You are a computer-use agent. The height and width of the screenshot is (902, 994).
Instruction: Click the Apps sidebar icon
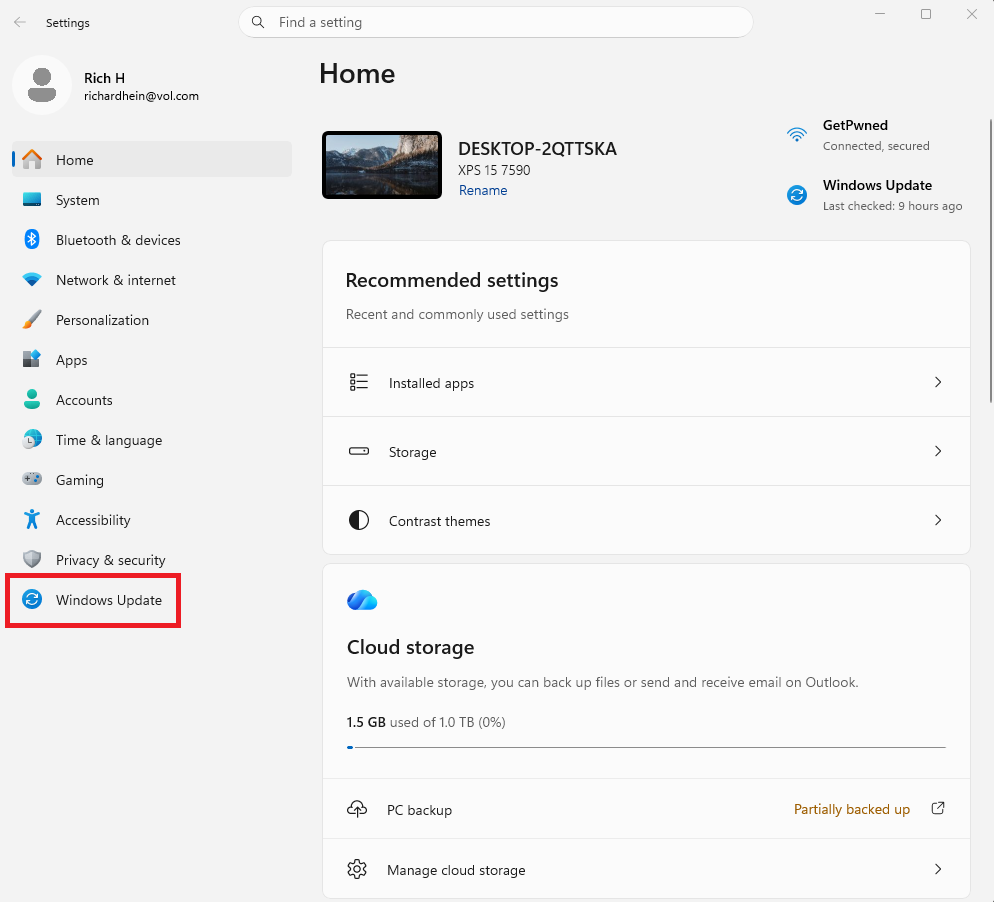[32, 359]
